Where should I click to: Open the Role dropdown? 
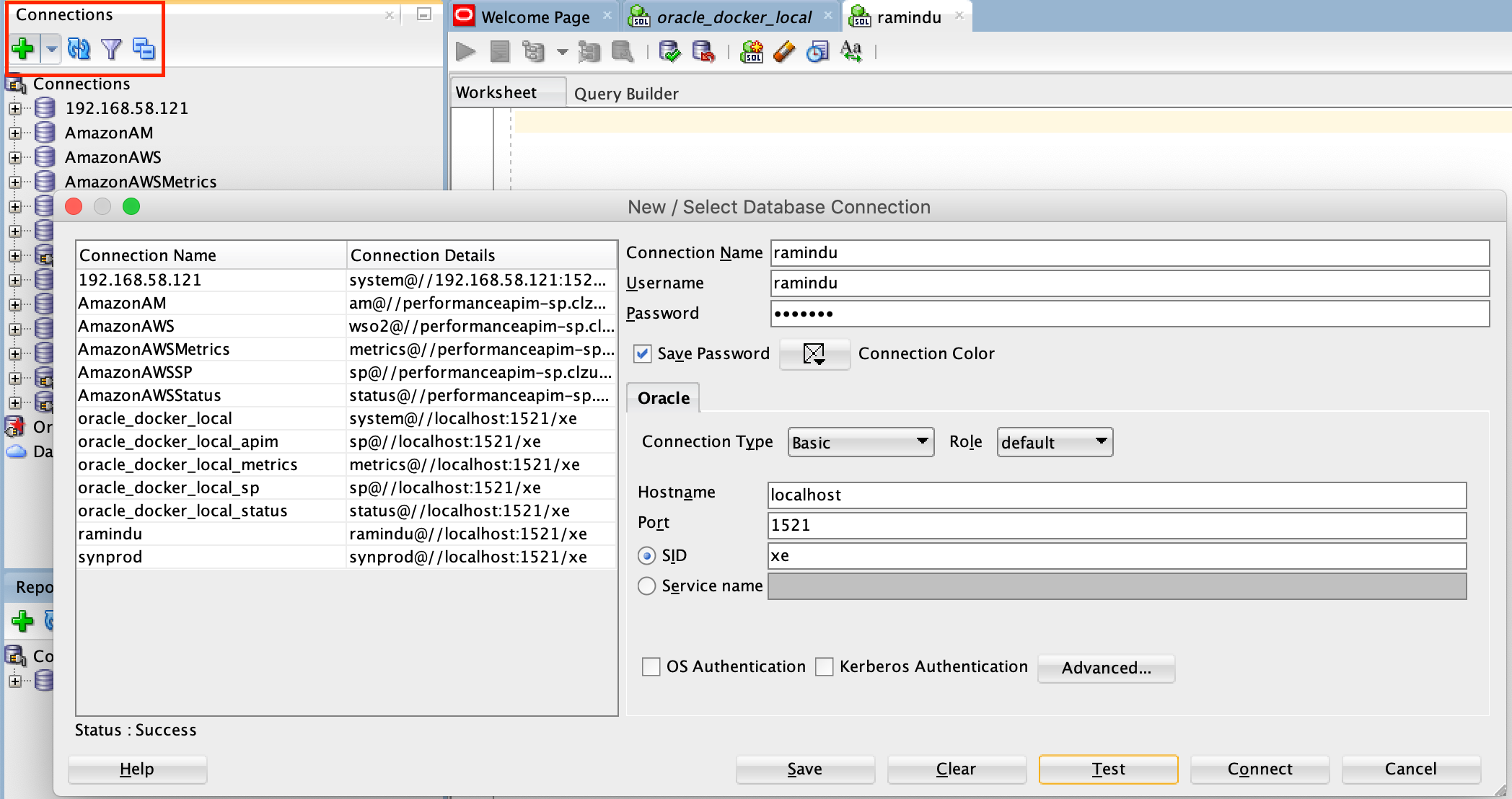point(1055,442)
